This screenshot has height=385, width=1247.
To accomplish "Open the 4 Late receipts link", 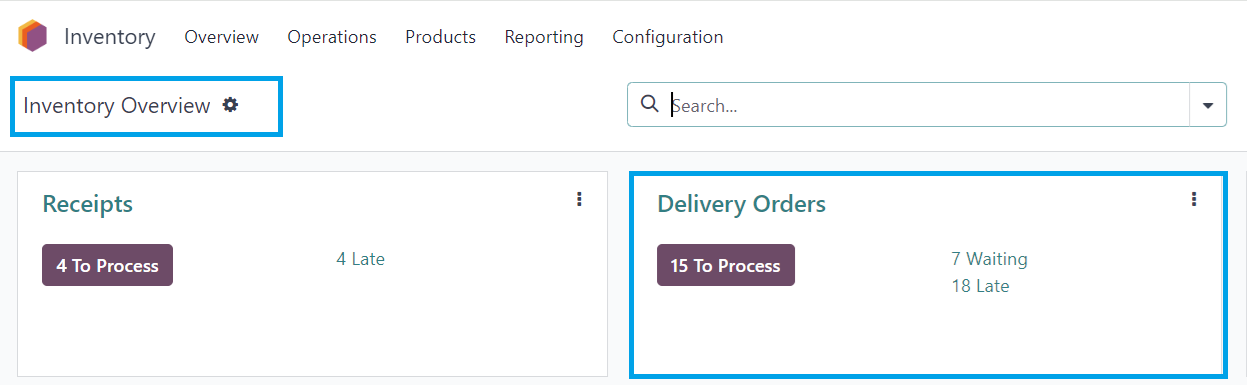I will coord(360,259).
